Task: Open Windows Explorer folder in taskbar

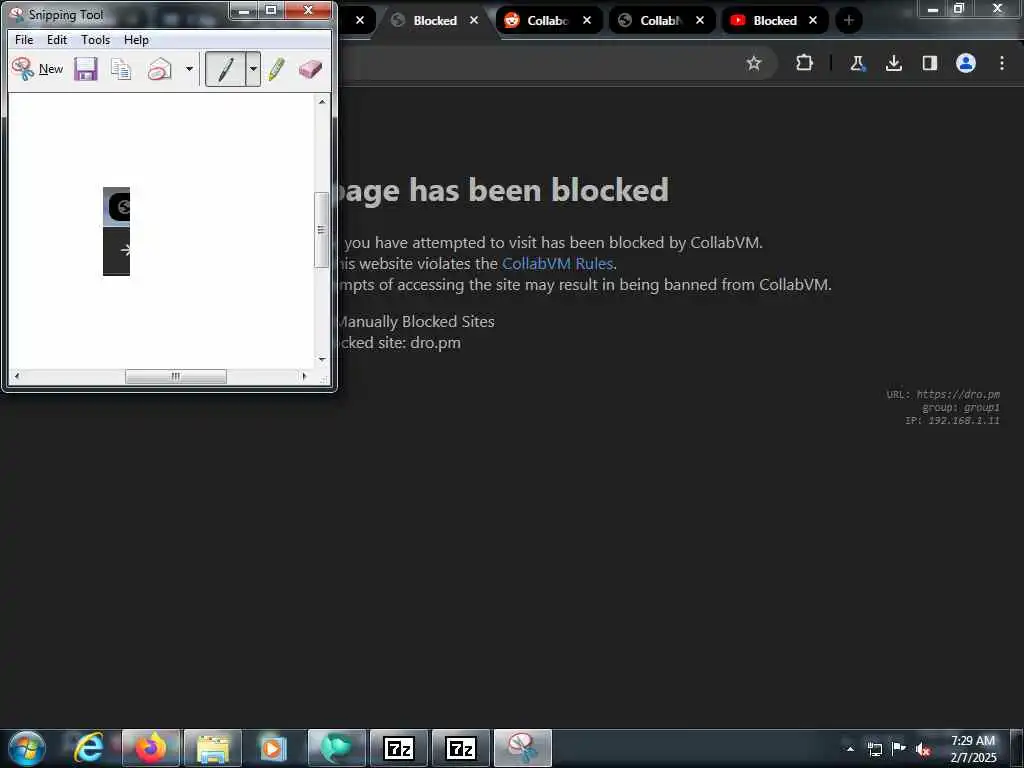Action: [212, 748]
